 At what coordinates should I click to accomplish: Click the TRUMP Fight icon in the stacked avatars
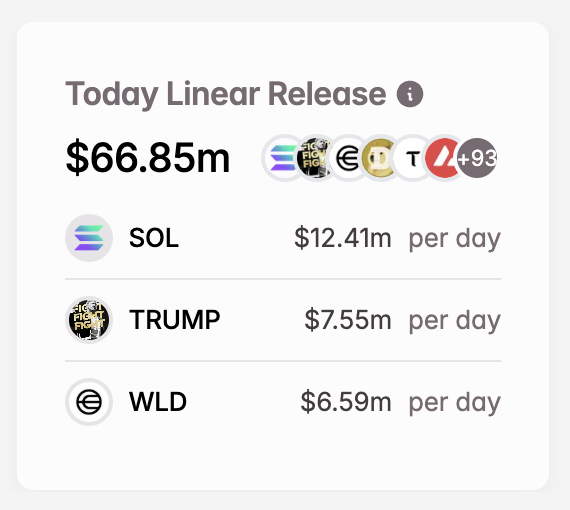tap(313, 158)
